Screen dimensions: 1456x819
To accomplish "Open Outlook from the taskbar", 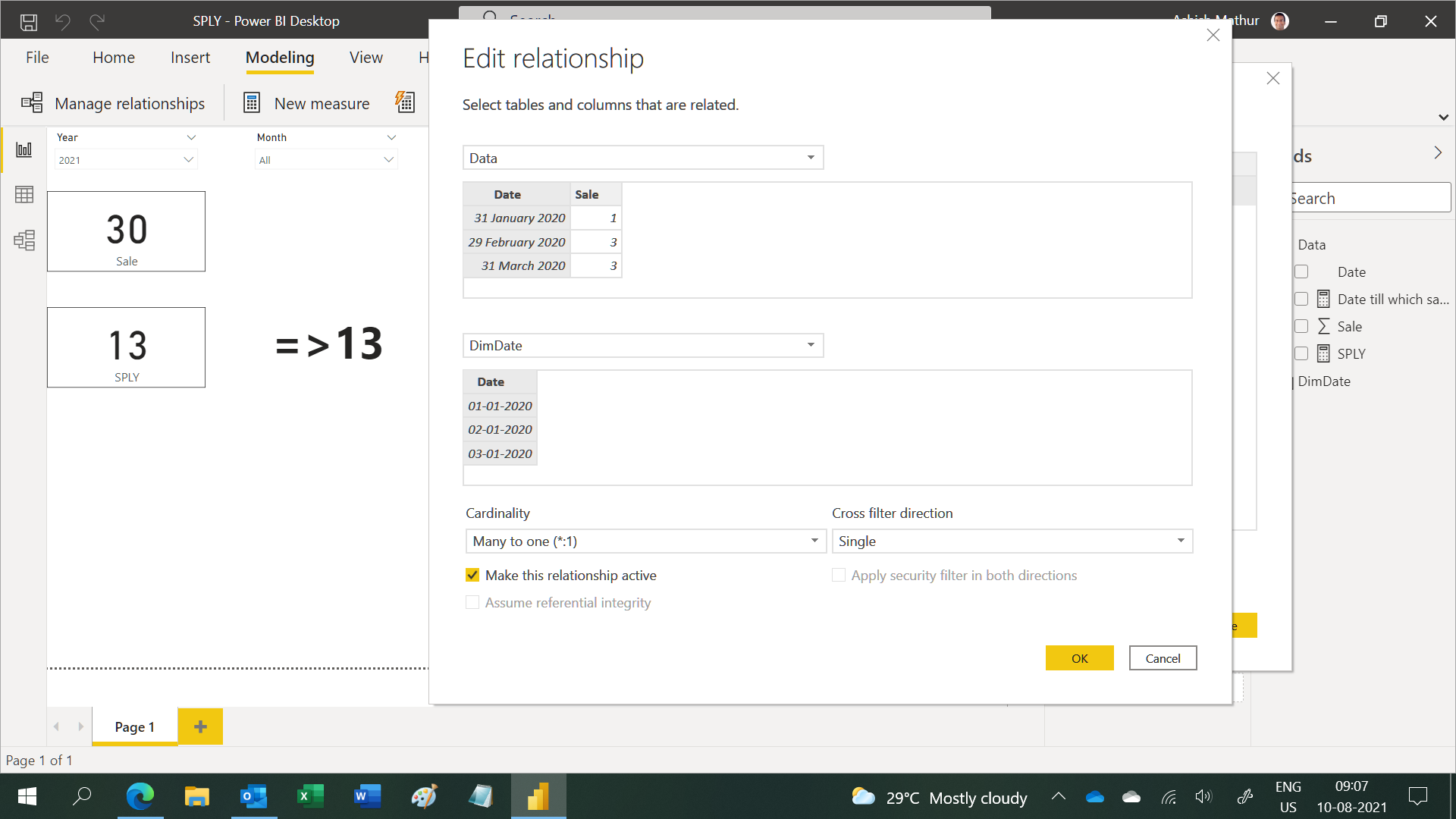I will point(254,796).
